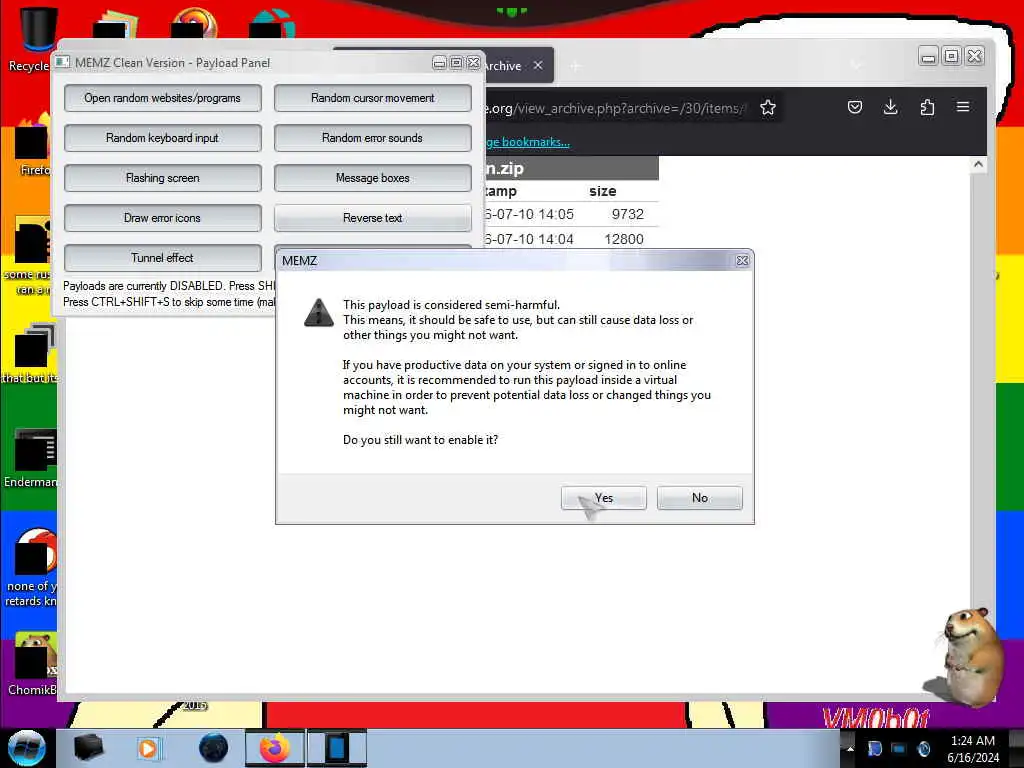Image resolution: width=1024 pixels, height=768 pixels.
Task: Select the 9732 size value
Action: (628, 214)
